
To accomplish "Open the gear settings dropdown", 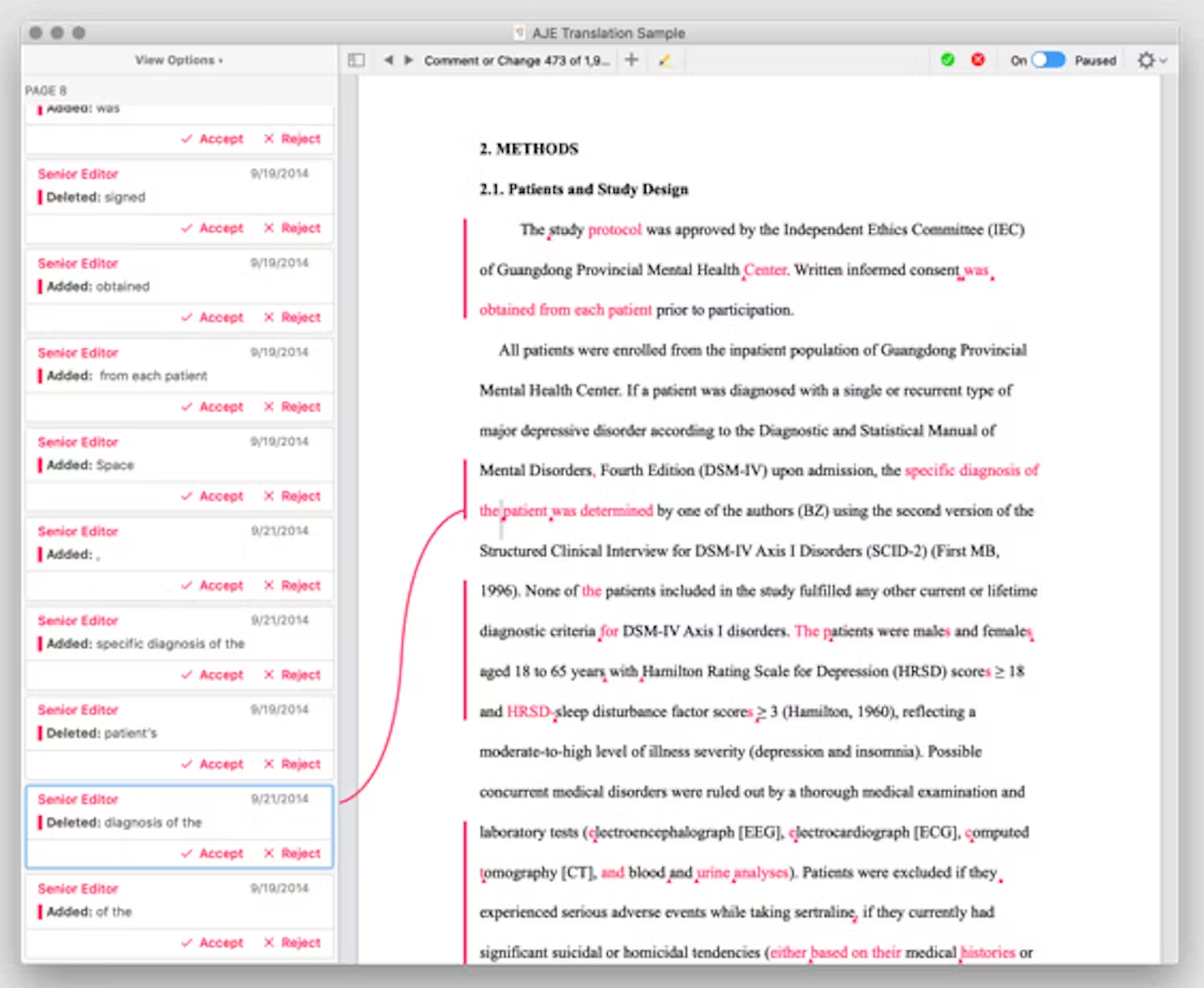I will [x=1151, y=60].
